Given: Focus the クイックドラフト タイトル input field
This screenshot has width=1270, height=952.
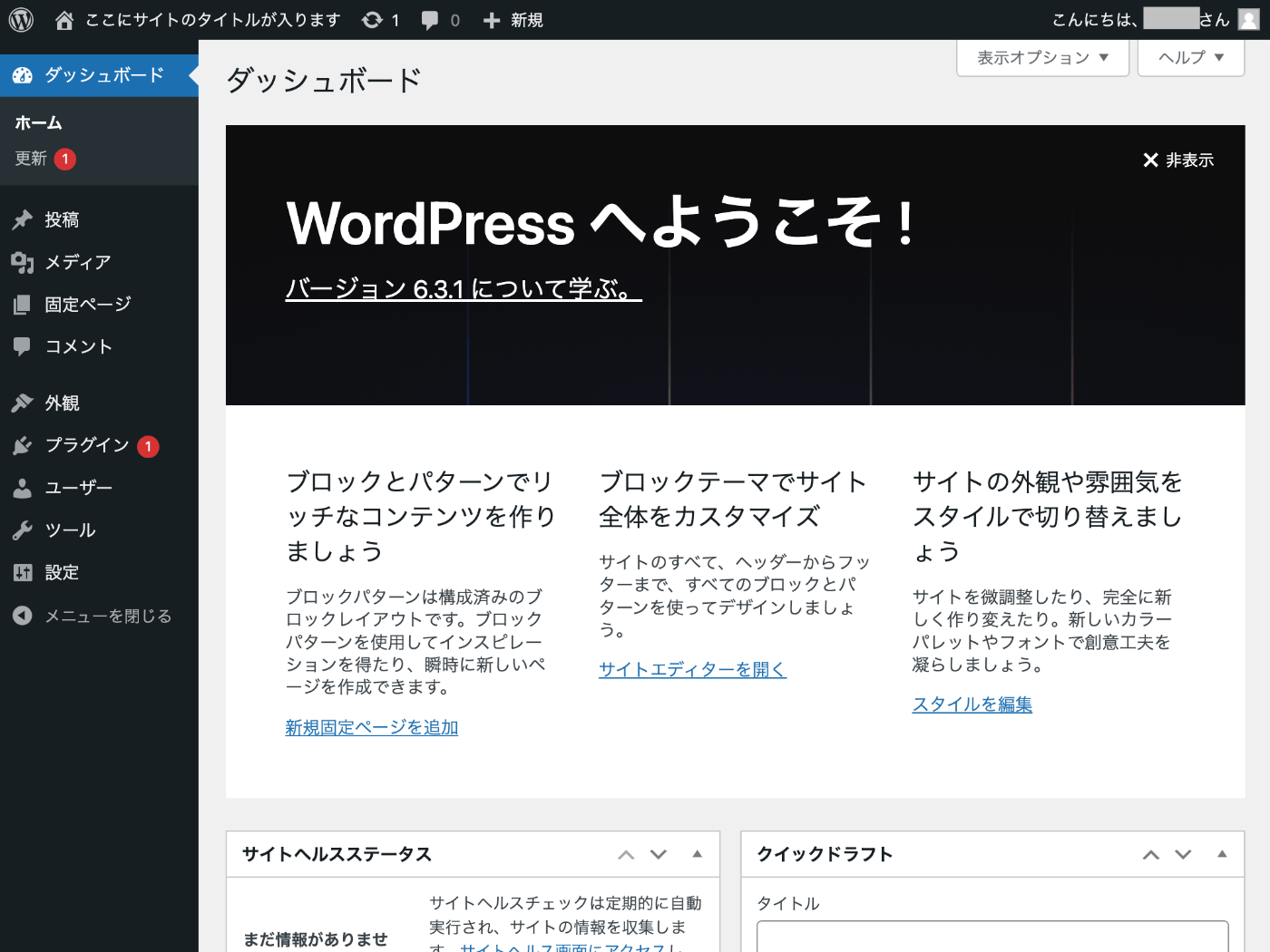Looking at the screenshot, I should 992,937.
